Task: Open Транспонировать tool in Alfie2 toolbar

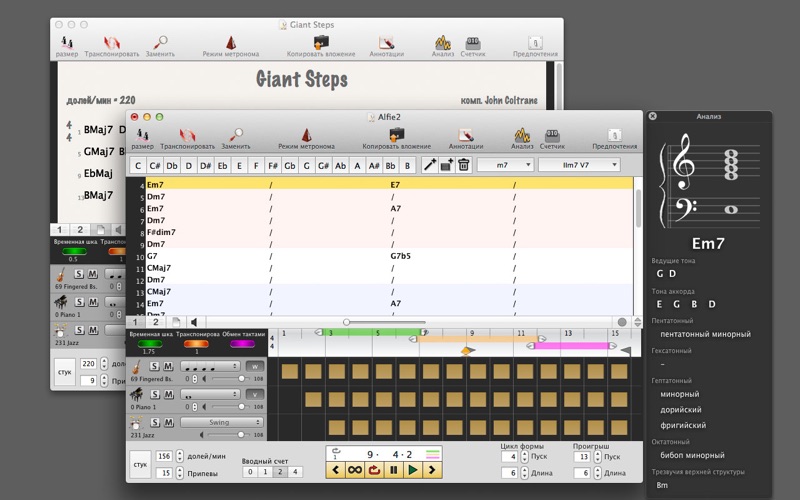Action: point(187,139)
